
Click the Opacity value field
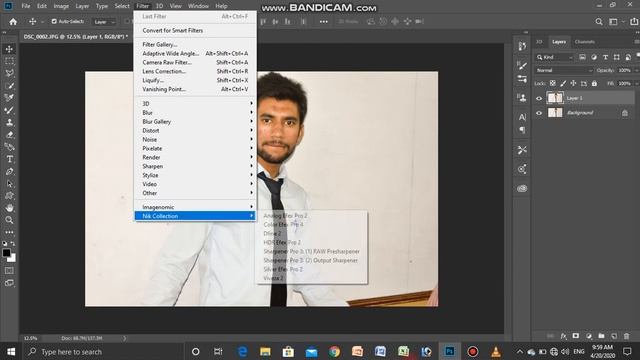tap(624, 70)
